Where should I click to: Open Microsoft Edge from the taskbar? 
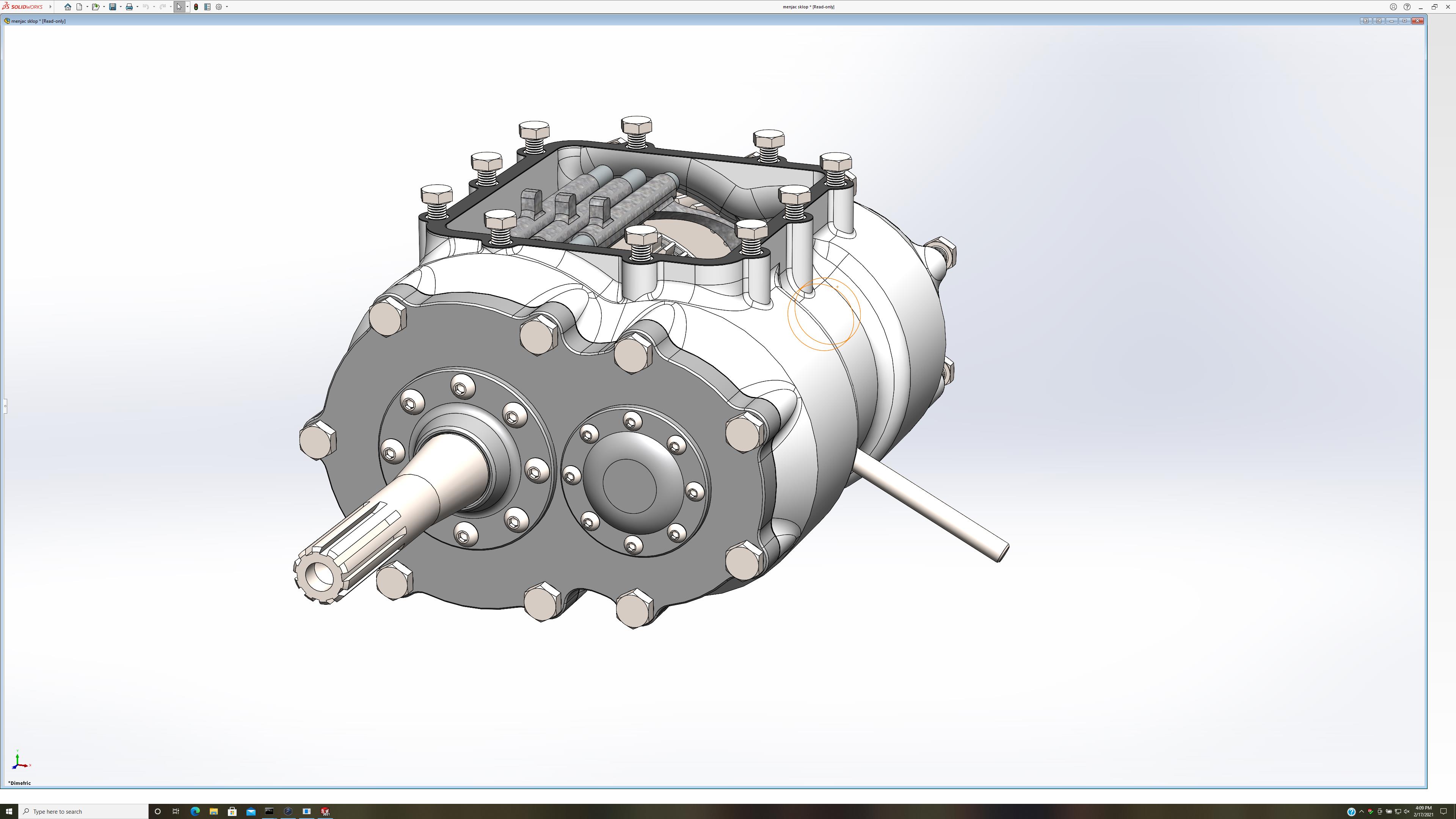195,811
